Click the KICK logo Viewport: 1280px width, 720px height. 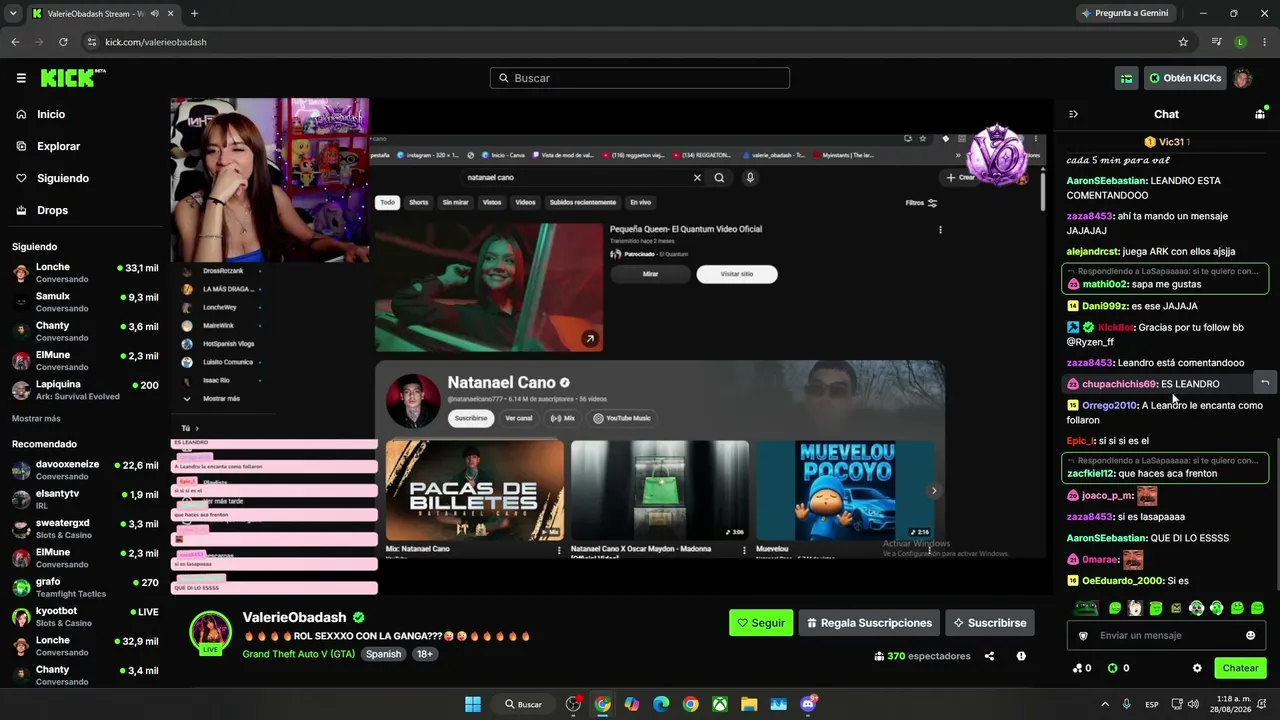[73, 78]
